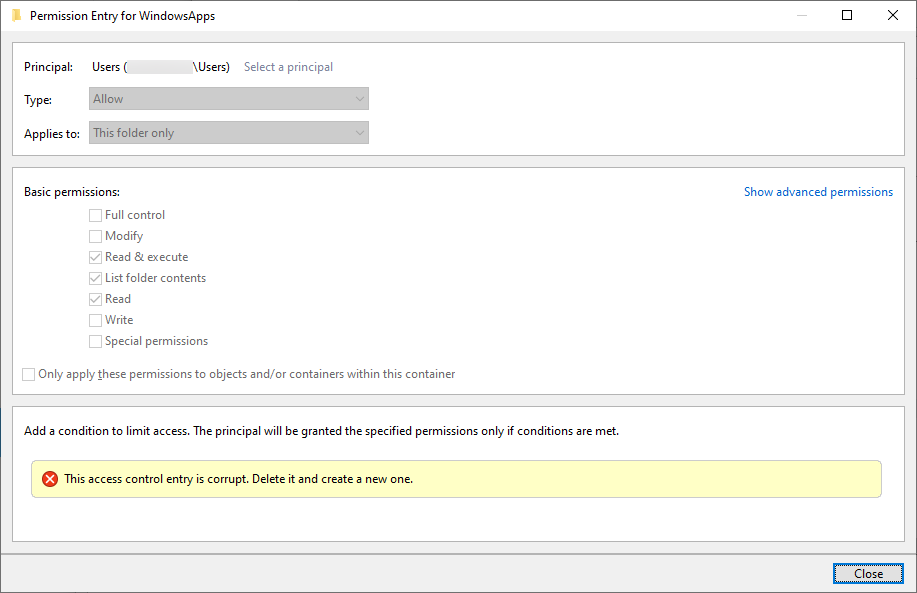917x593 pixels.
Task: Open the Type dropdown showing Allow
Action: point(229,99)
